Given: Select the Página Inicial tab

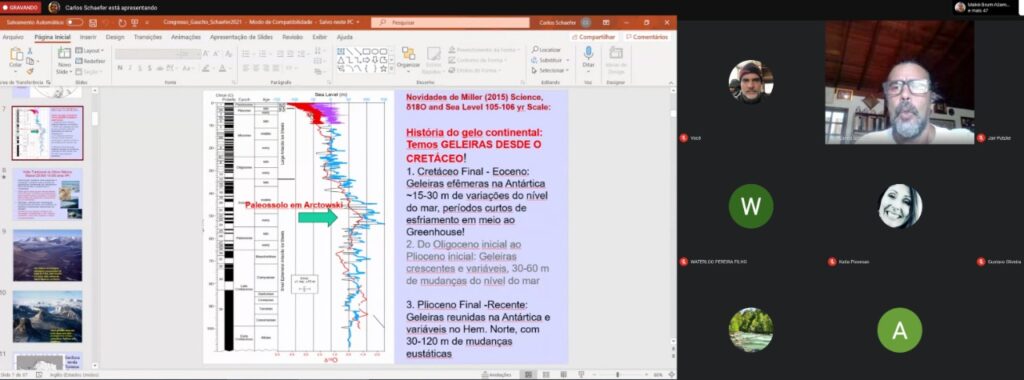Looking at the screenshot, I should click(x=52, y=37).
